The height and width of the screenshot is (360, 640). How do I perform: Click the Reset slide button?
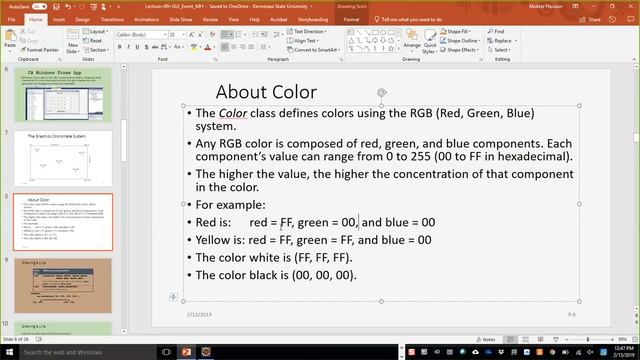[93, 40]
